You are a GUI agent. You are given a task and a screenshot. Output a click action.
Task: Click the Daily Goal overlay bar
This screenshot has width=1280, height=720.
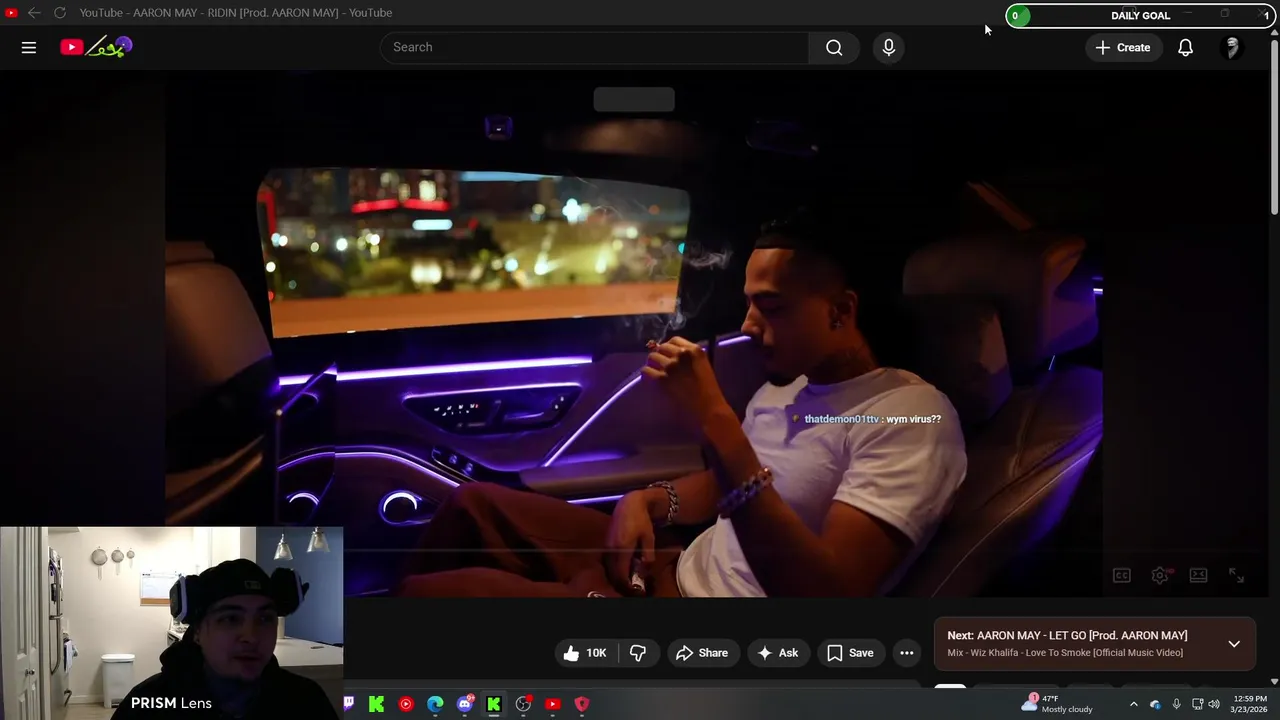(1140, 15)
